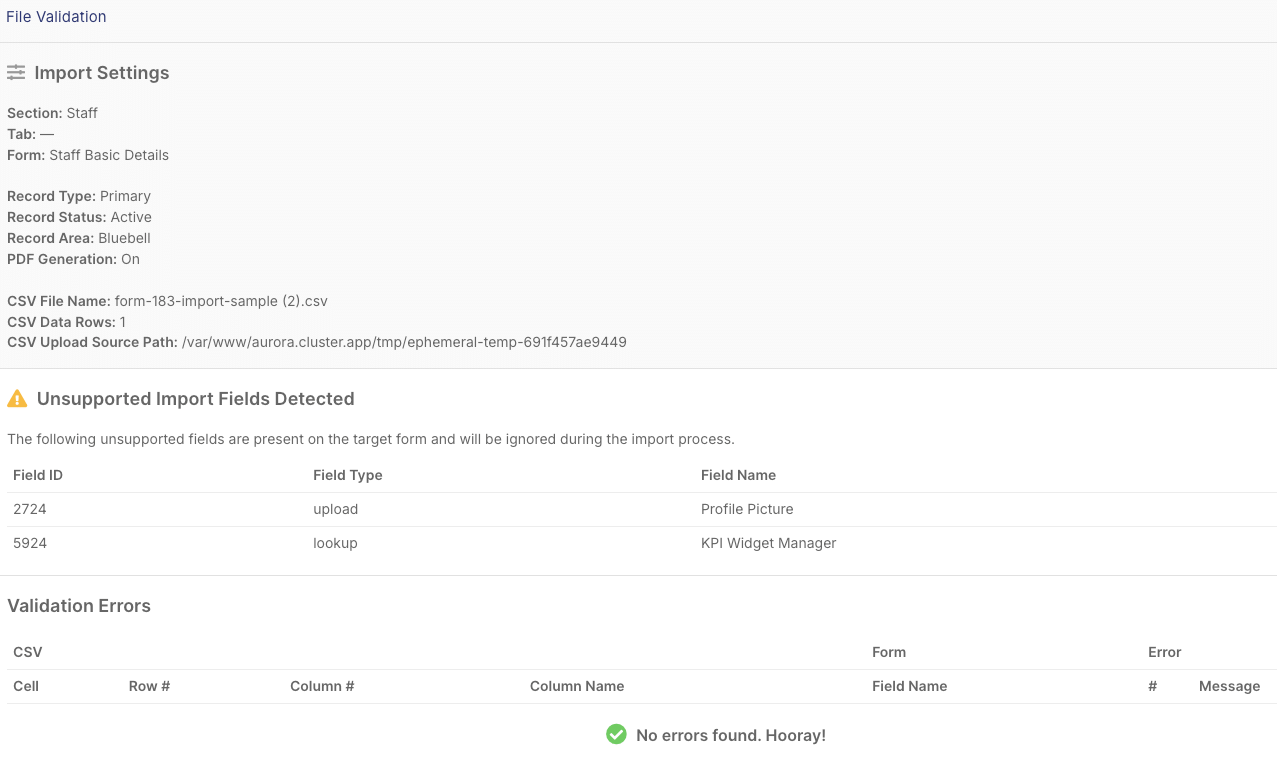This screenshot has height=758, width=1277.
Task: Click field ID 5924 cell
Action: [30, 543]
